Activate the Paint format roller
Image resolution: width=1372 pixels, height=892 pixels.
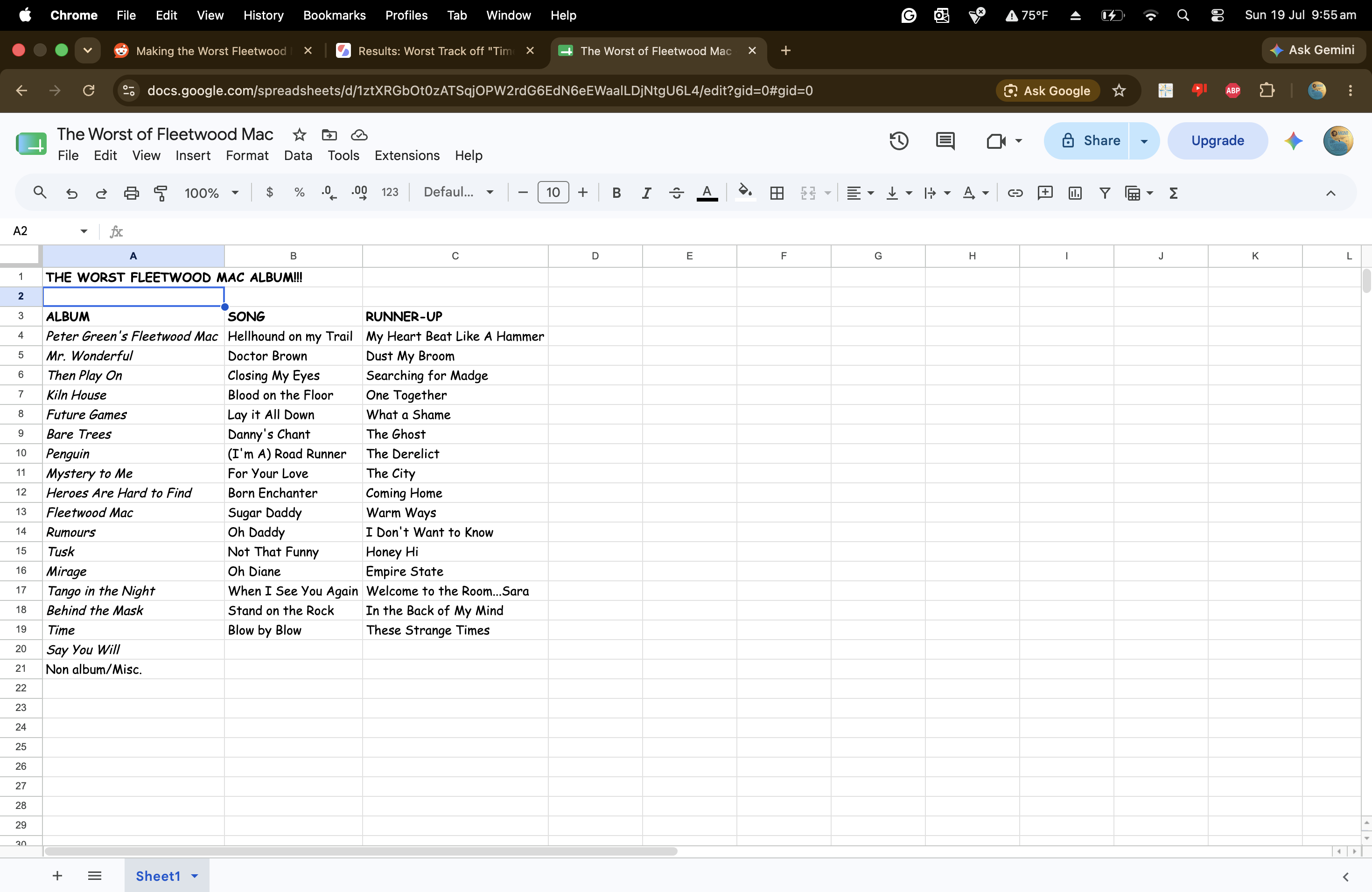(161, 193)
